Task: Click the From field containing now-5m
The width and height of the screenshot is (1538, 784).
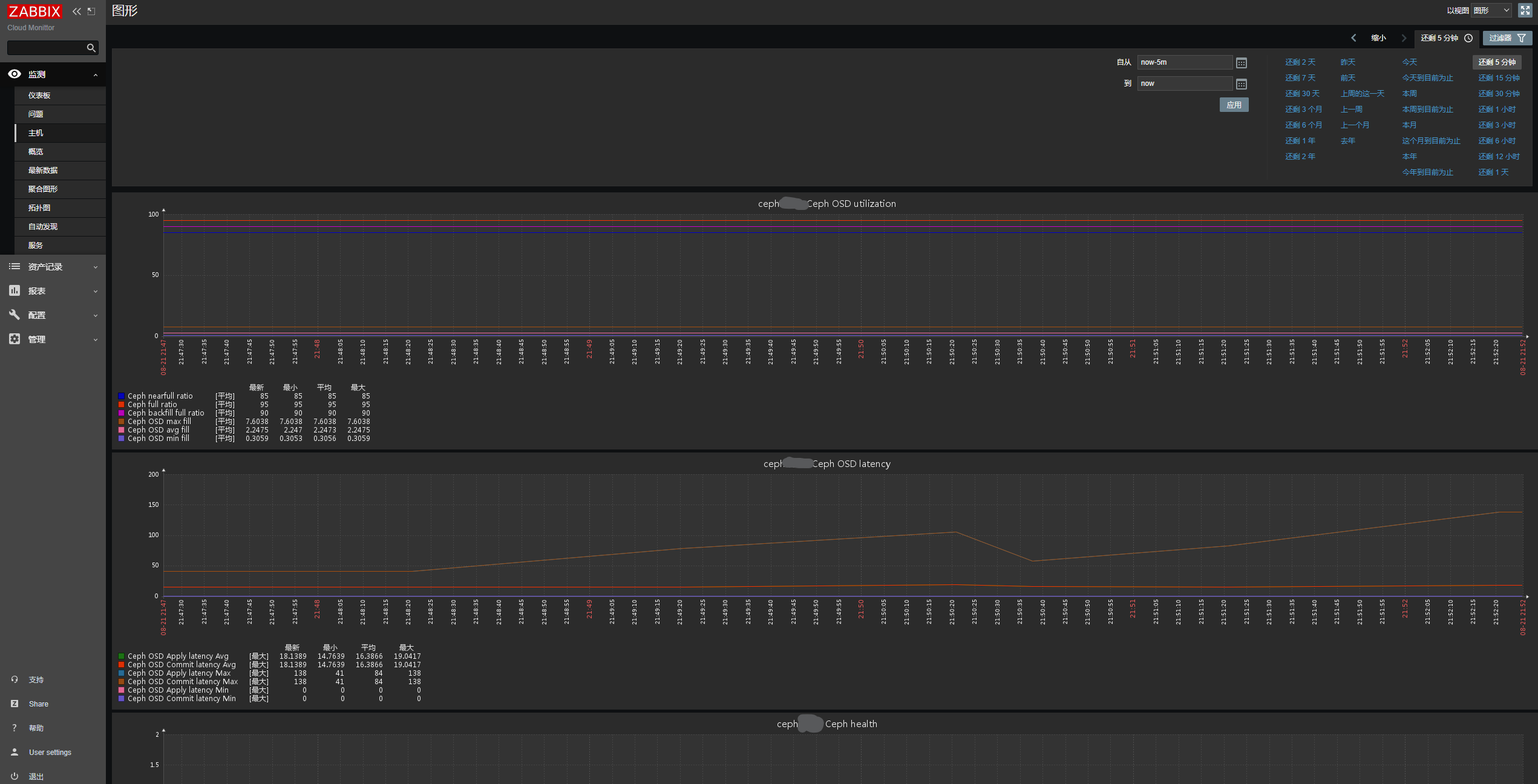Action: point(1185,62)
